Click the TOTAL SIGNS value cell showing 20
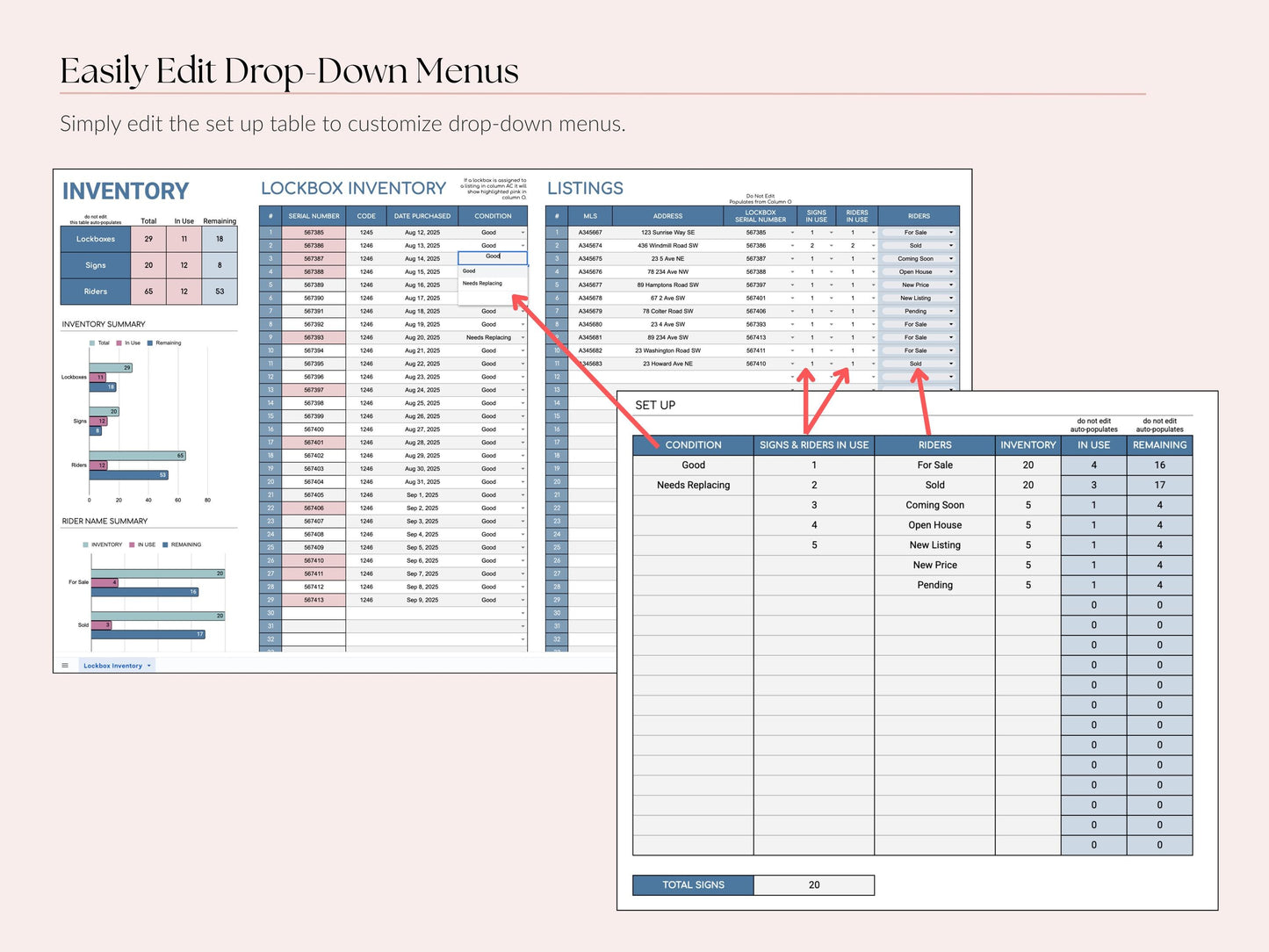Image resolution: width=1269 pixels, height=952 pixels. tap(814, 885)
